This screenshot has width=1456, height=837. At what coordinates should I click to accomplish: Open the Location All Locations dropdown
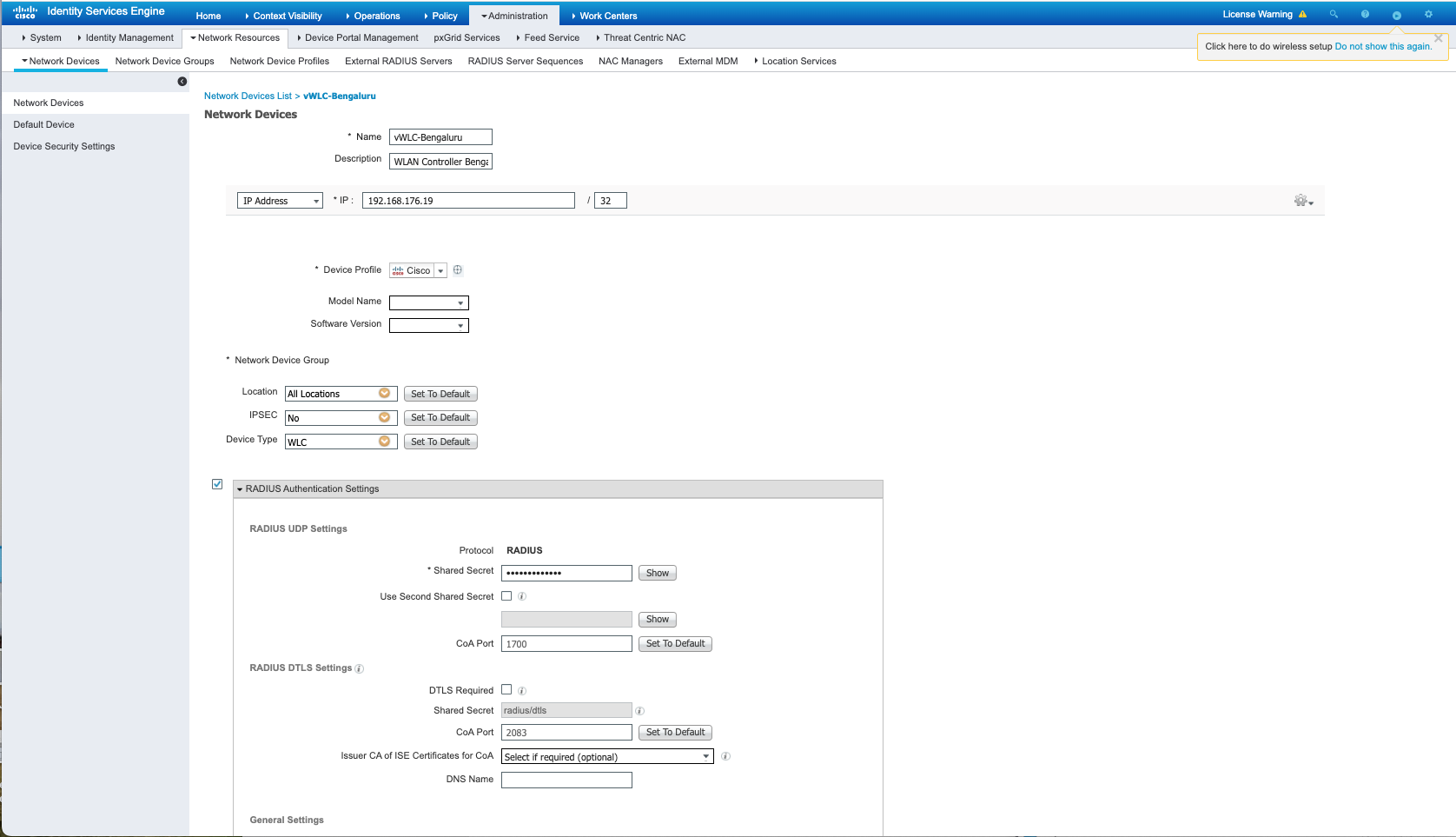tap(341, 394)
